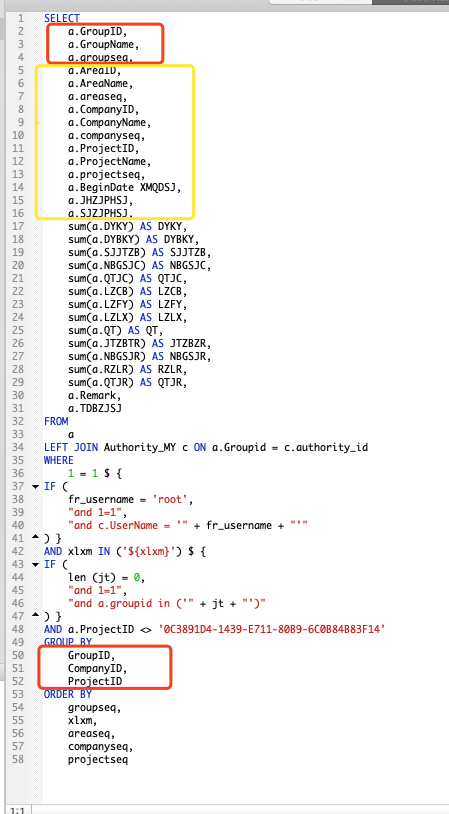Screen dimensions: 449x814
Task: Click xlxm in ORDER BY clause
Action: (83, 721)
